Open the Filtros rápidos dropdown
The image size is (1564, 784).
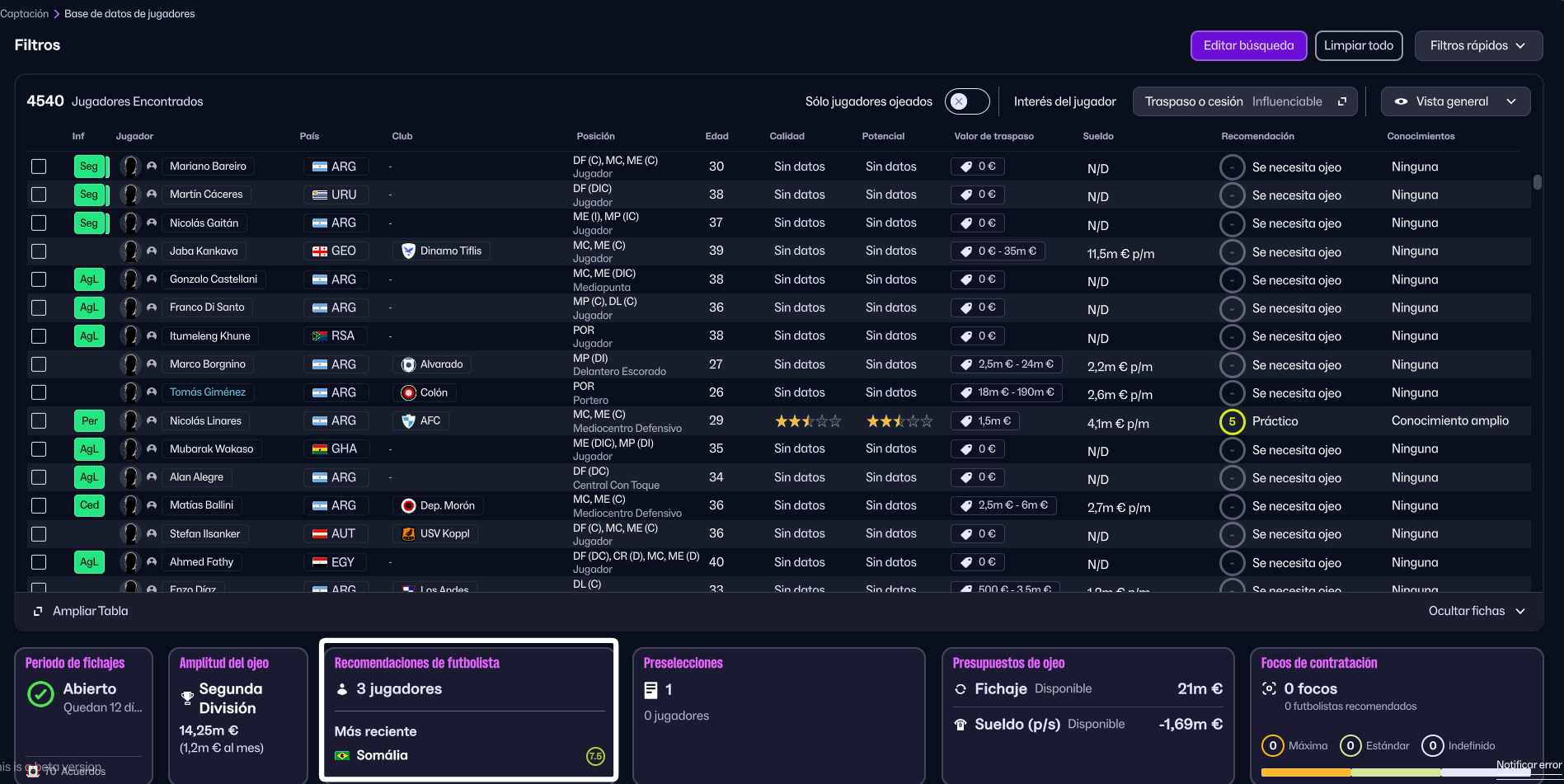click(x=1478, y=45)
